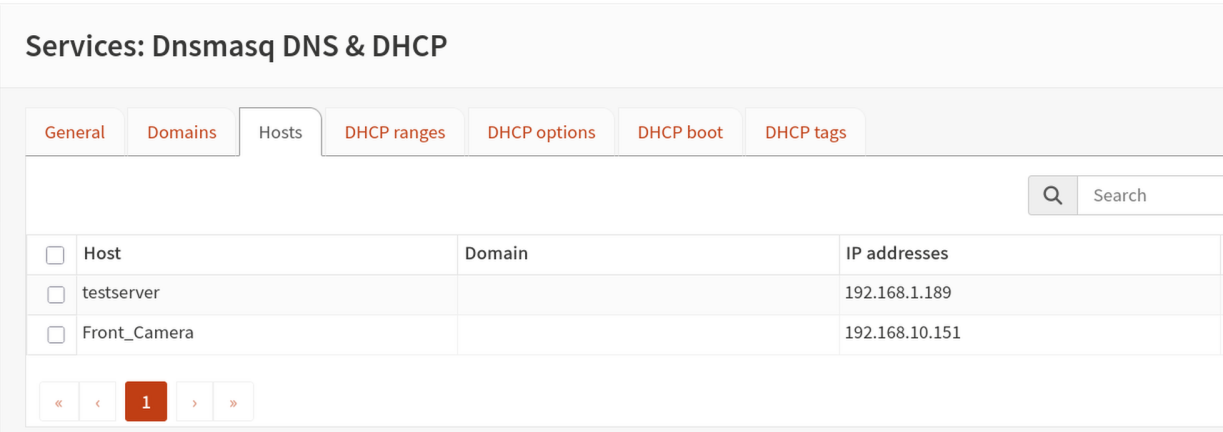This screenshot has height=432, width=1223.
Task: Click the search magnifier icon
Action: point(1052,196)
